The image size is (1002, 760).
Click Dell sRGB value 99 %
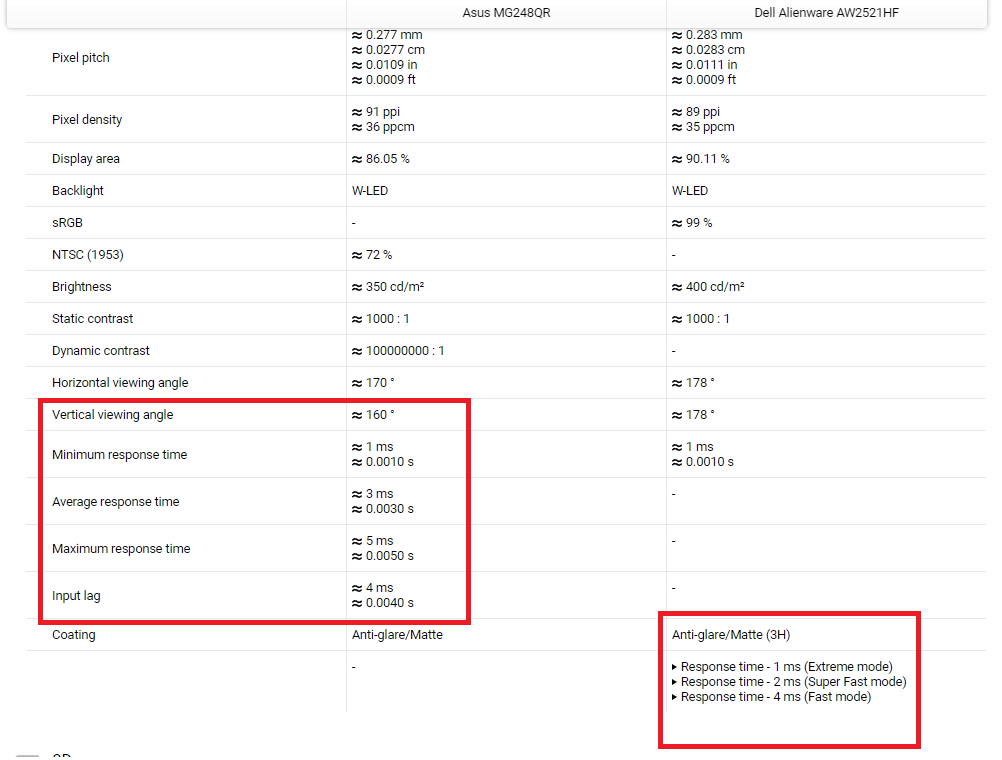click(692, 222)
